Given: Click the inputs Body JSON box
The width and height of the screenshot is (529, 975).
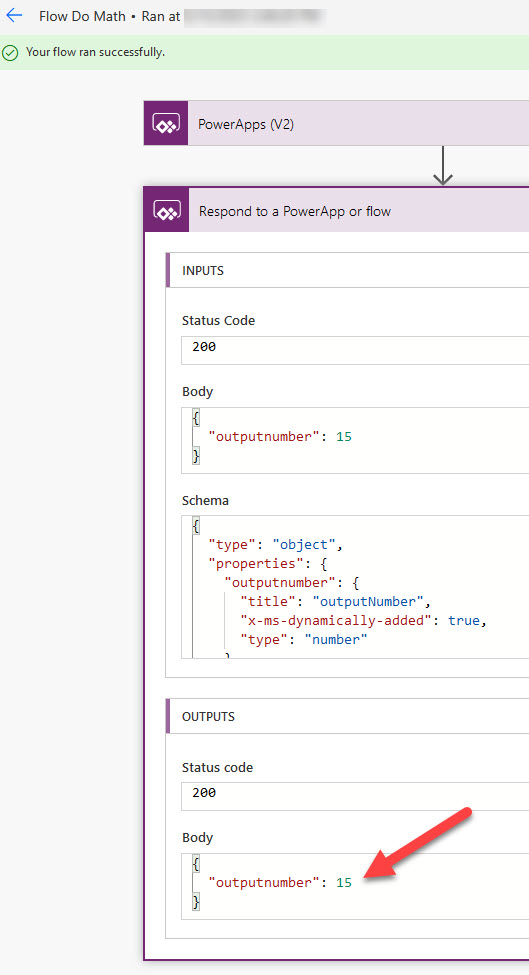Looking at the screenshot, I should [355, 440].
